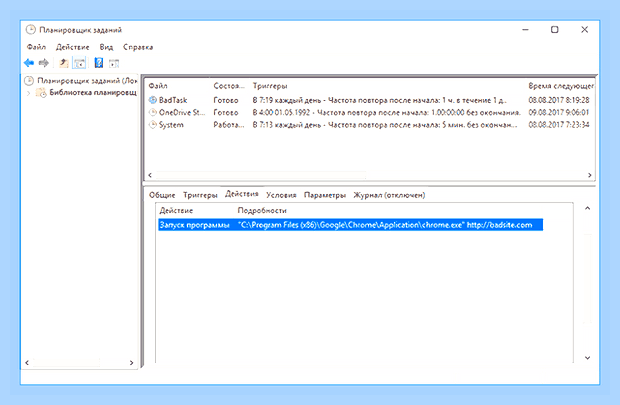Sort by the Время следующего column header
The width and height of the screenshot is (620, 405).
[x=561, y=86]
